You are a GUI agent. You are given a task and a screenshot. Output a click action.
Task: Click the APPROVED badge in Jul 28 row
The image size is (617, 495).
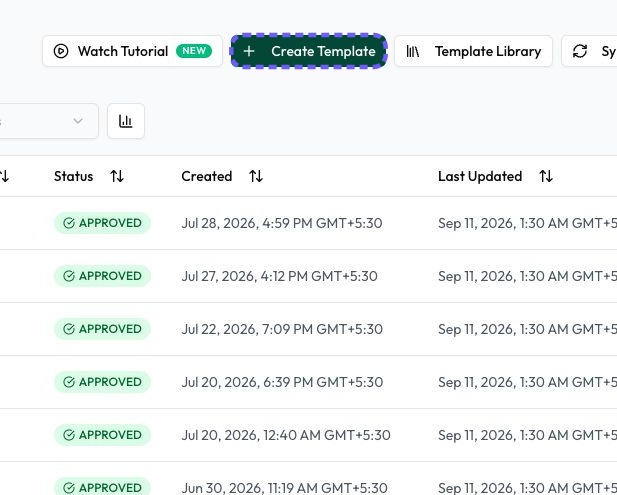[x=102, y=223]
